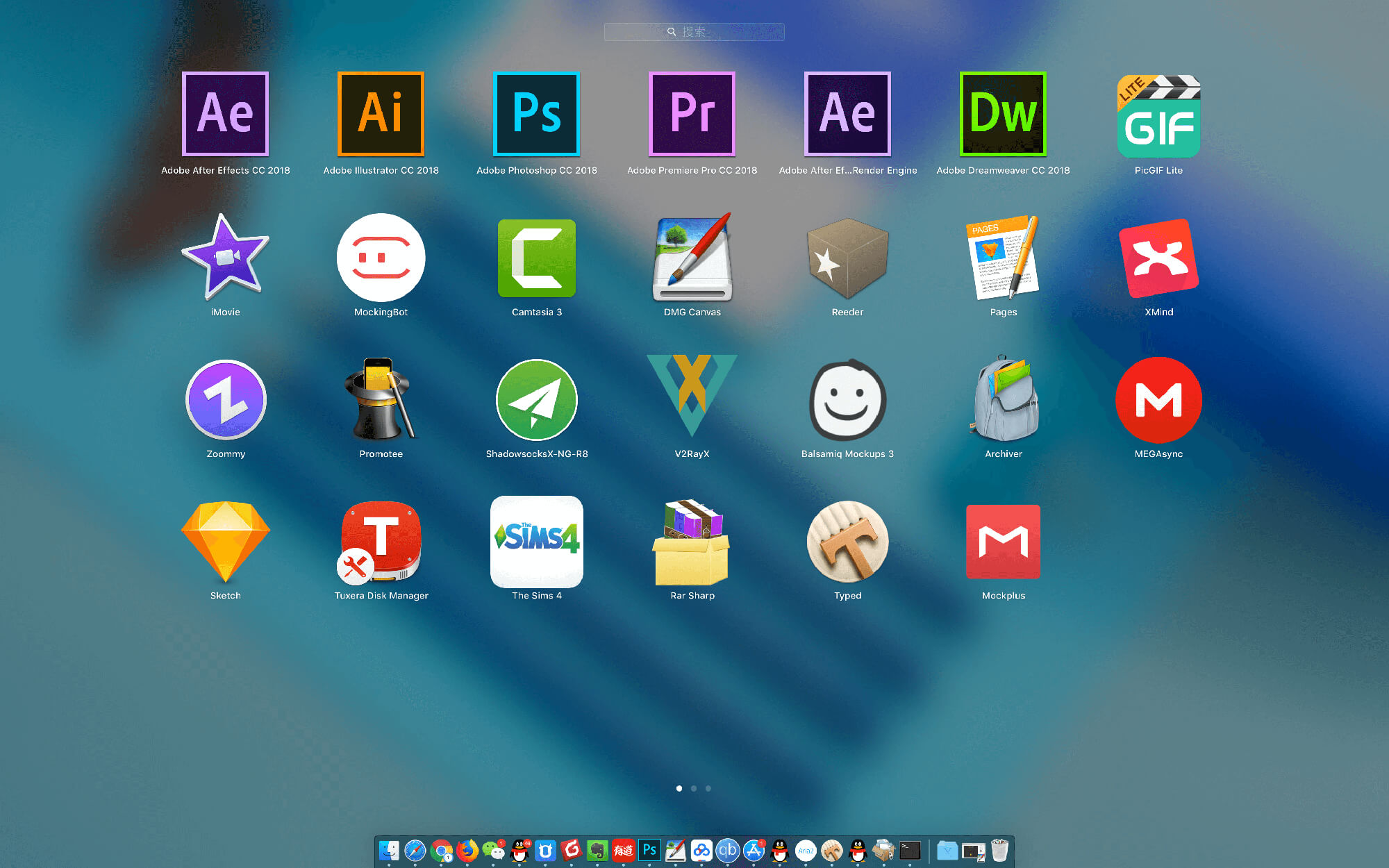Open Adobe After Effects CC 2018
The height and width of the screenshot is (868, 1389).
click(225, 115)
